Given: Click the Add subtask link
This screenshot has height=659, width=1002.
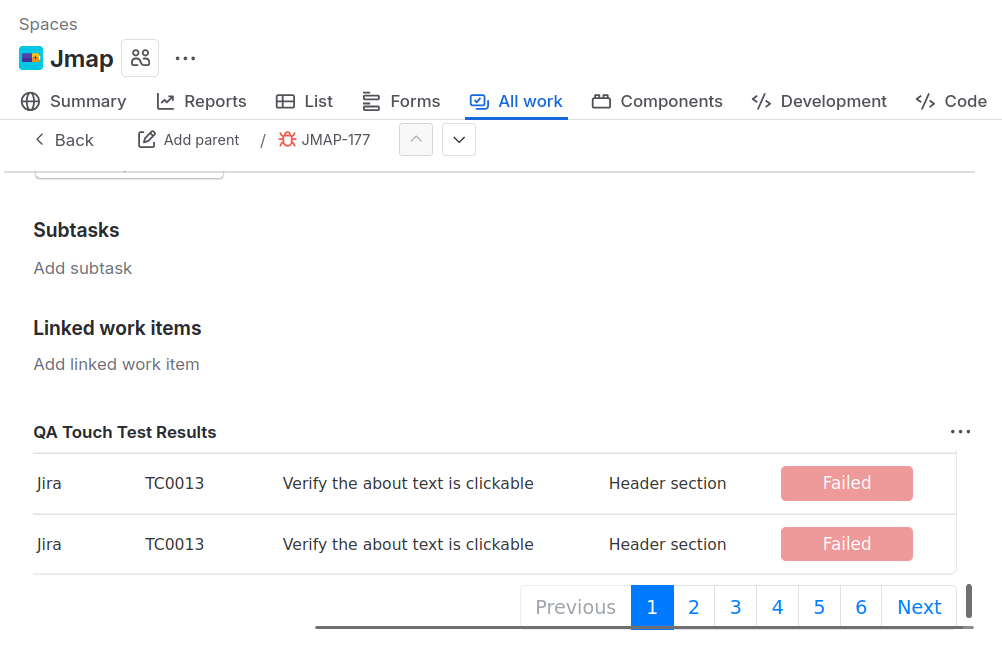Looking at the screenshot, I should coord(82,268).
